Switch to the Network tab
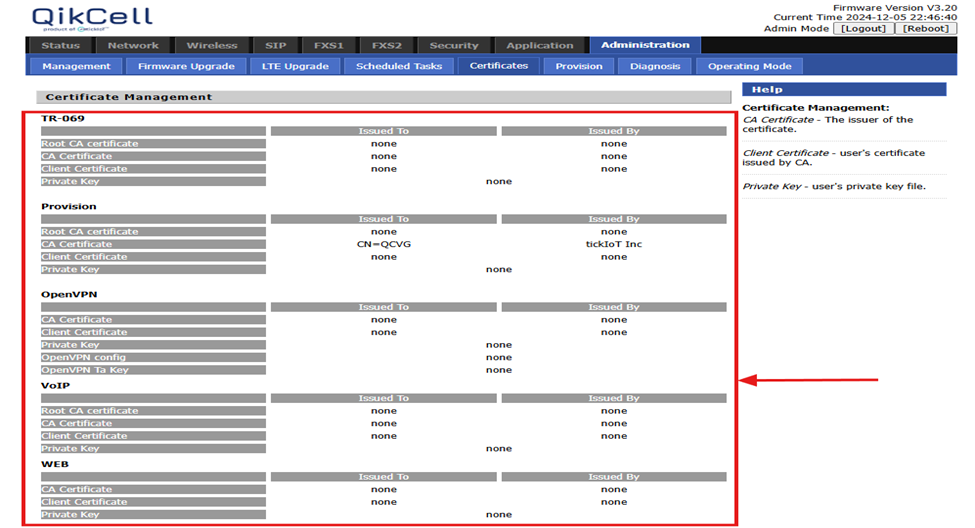The width and height of the screenshot is (975, 528). click(133, 45)
